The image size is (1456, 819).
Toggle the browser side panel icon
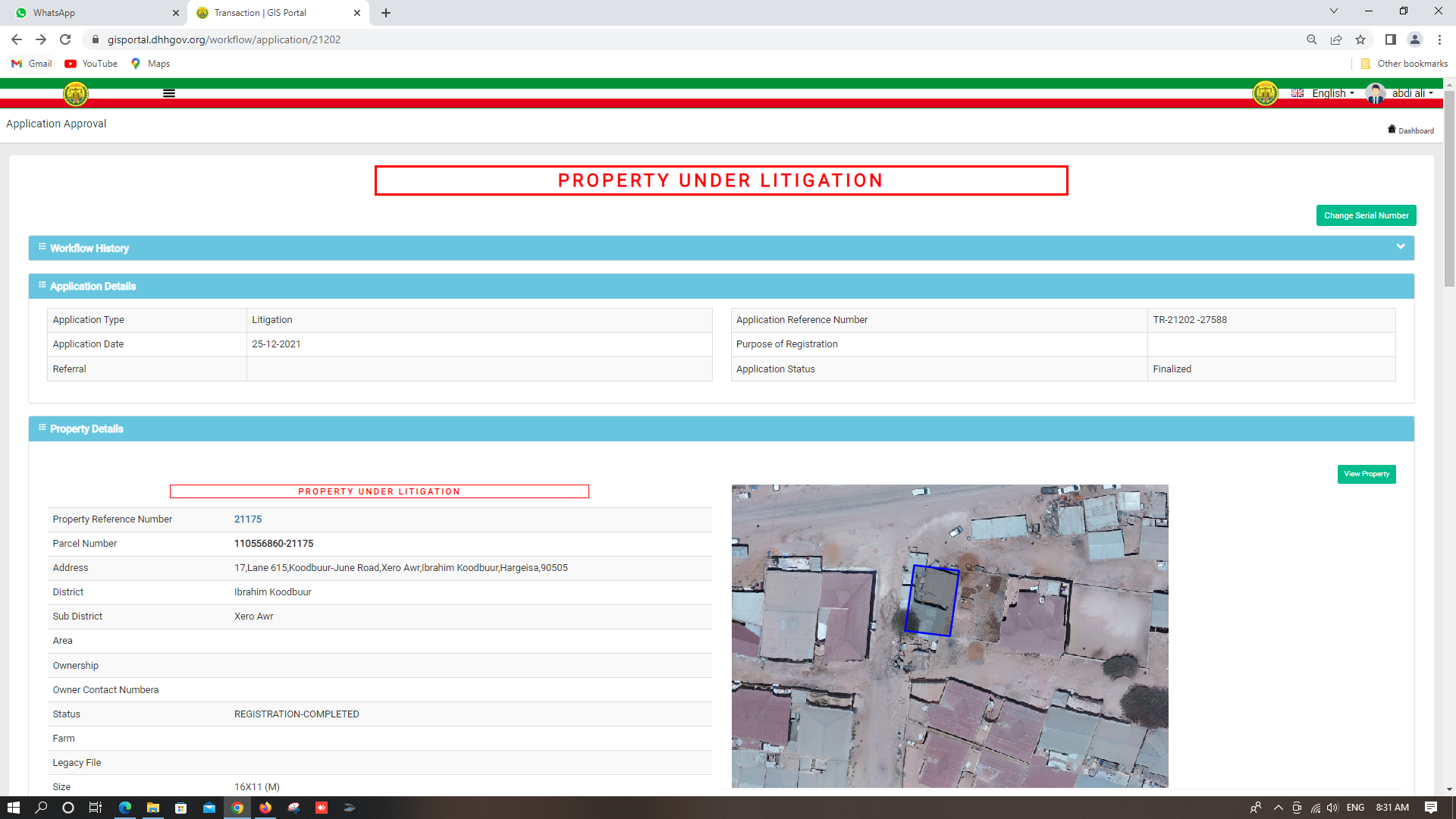1390,39
